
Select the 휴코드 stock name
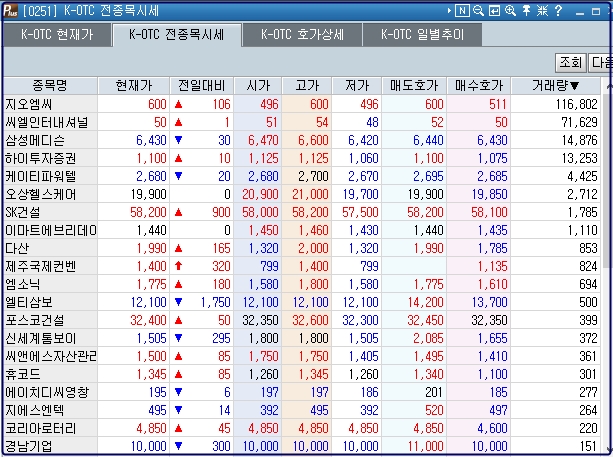[22, 374]
